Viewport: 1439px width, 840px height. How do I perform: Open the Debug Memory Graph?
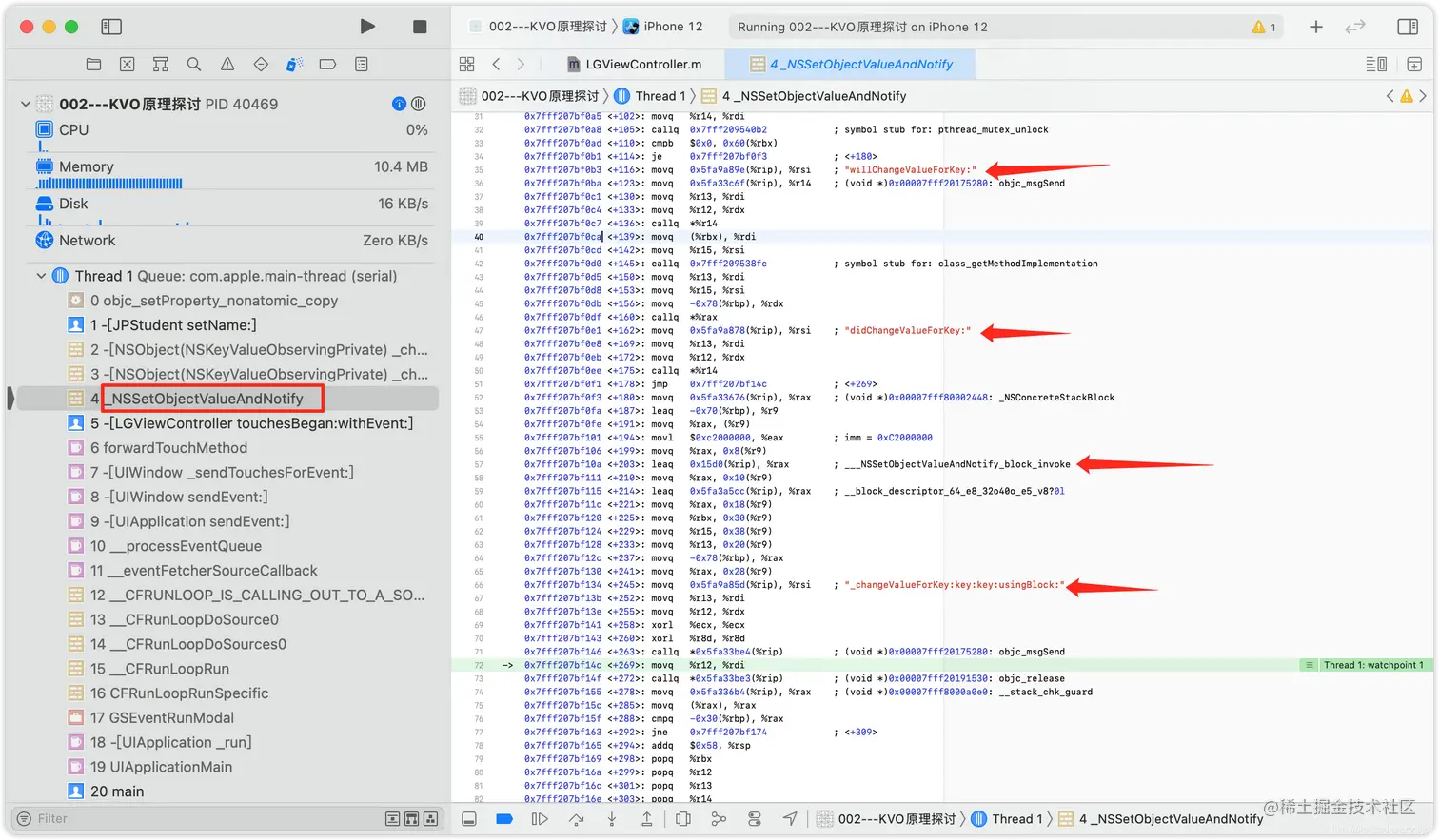point(719,819)
